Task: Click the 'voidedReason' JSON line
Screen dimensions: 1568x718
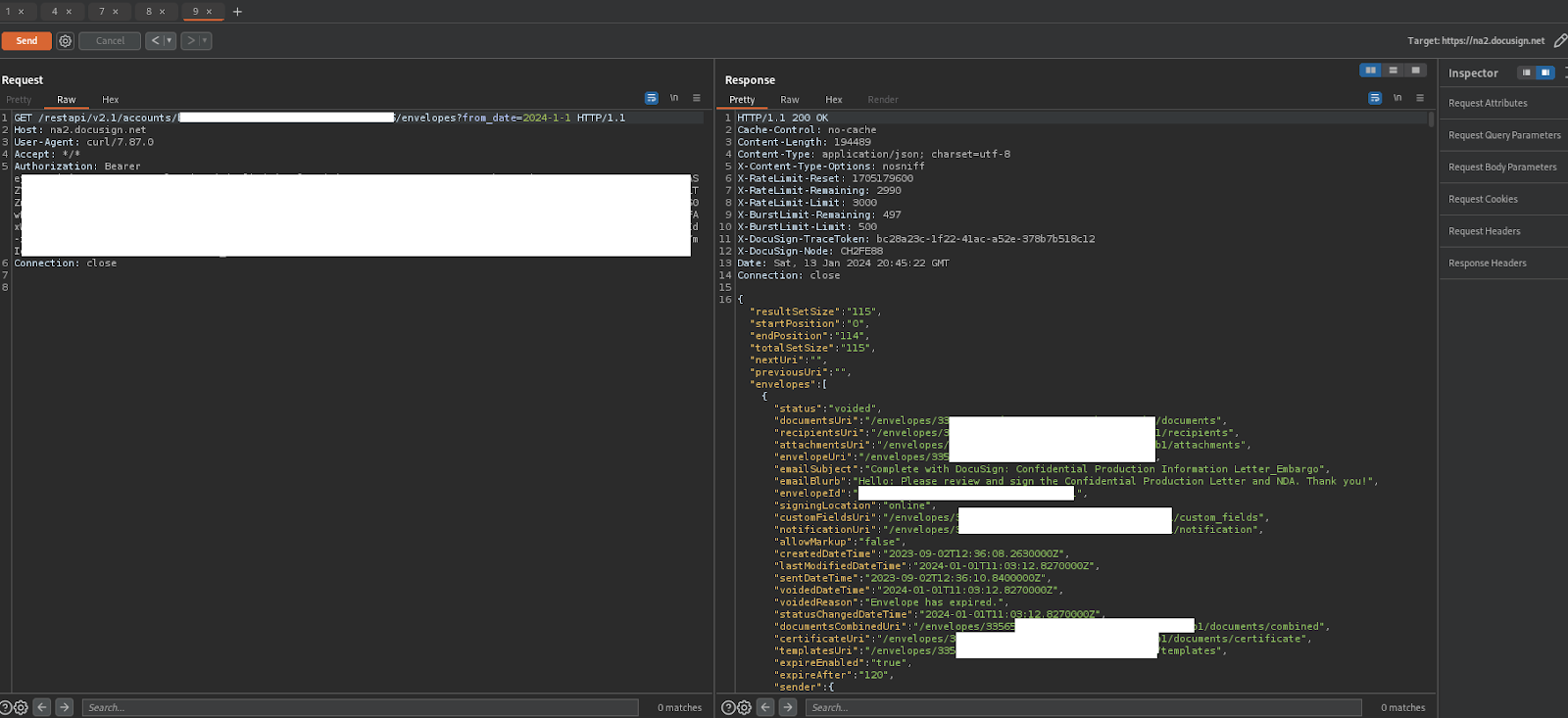Action: click(x=891, y=602)
